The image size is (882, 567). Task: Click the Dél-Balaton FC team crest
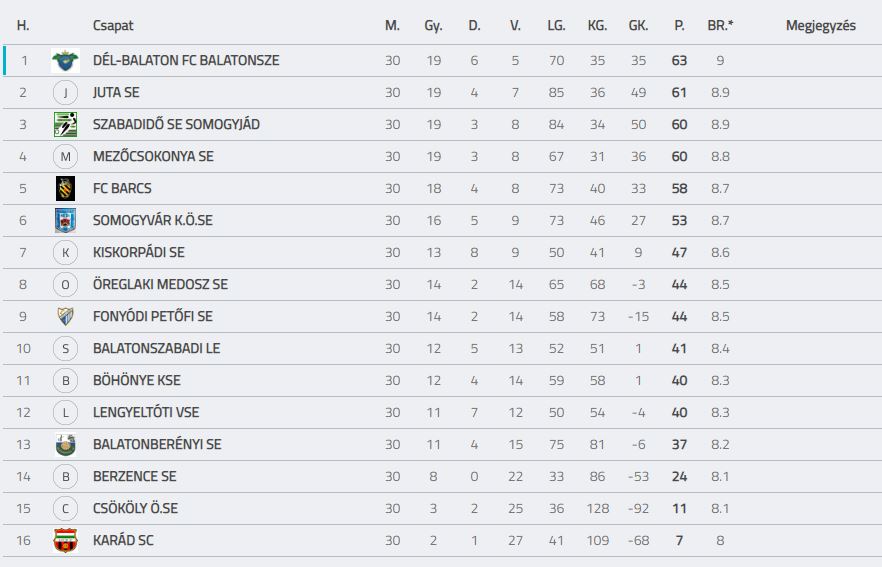[x=65, y=60]
